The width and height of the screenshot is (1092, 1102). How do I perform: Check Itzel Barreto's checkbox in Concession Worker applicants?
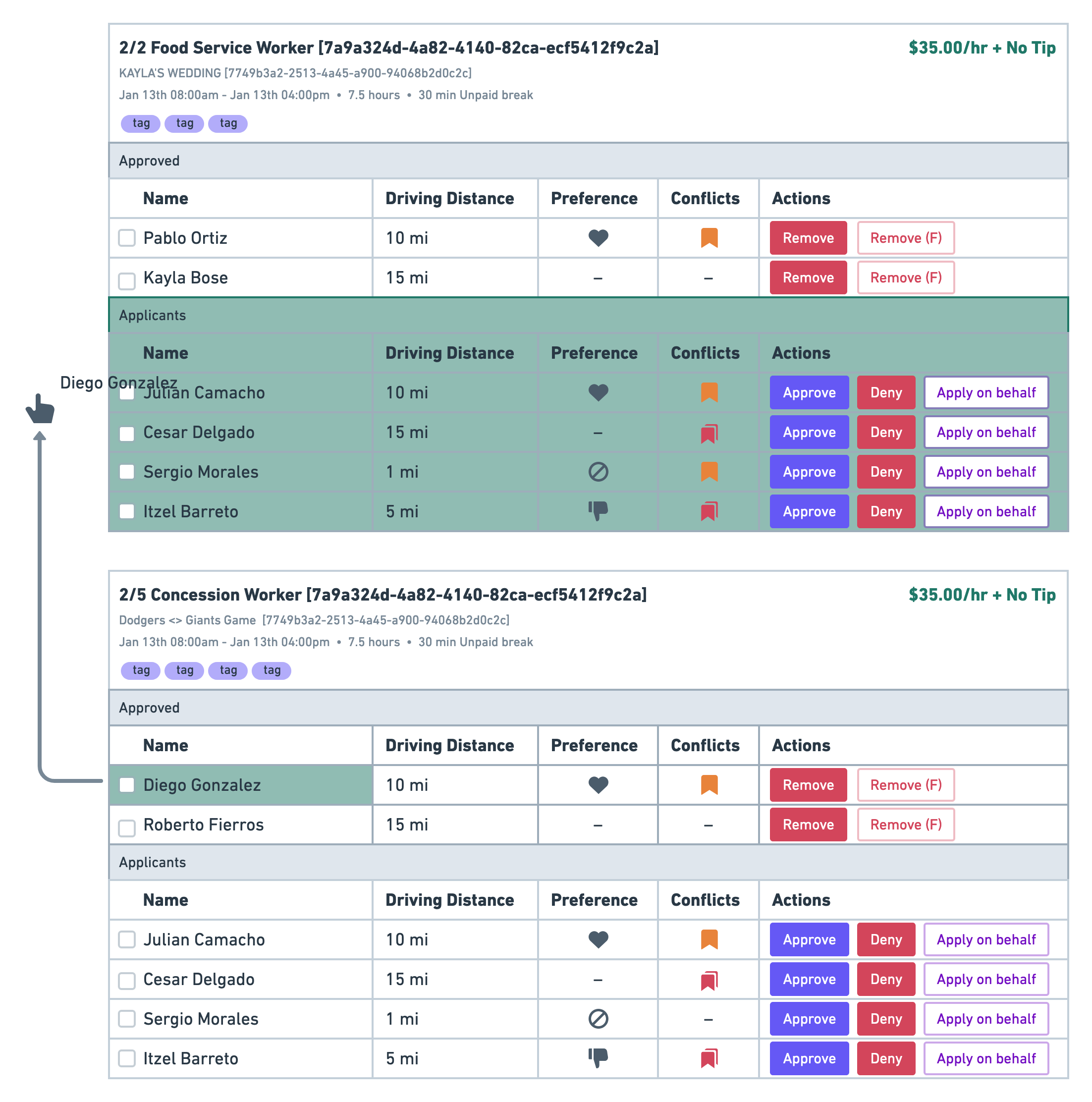(x=127, y=1059)
